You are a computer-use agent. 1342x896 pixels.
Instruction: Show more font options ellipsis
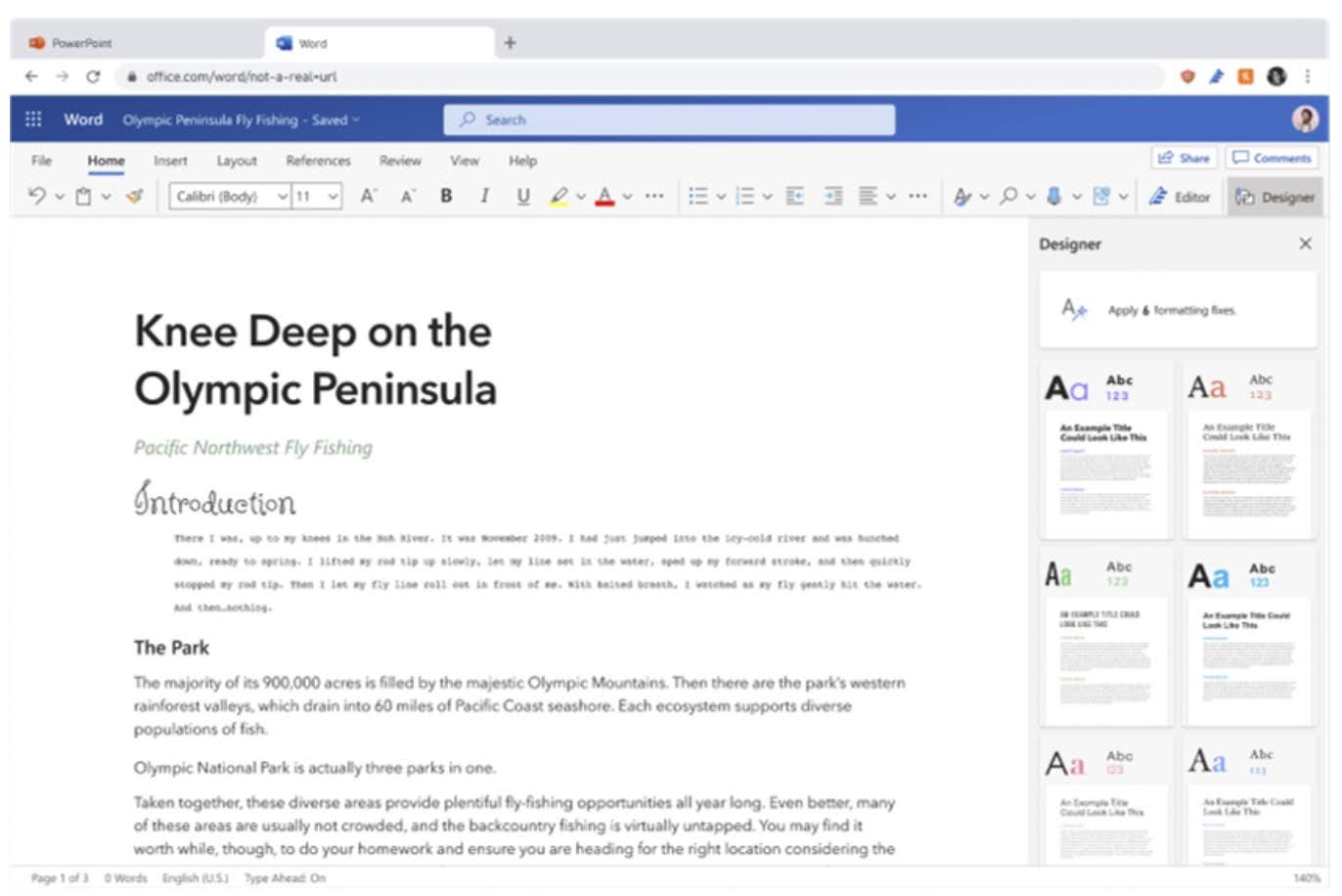654,196
